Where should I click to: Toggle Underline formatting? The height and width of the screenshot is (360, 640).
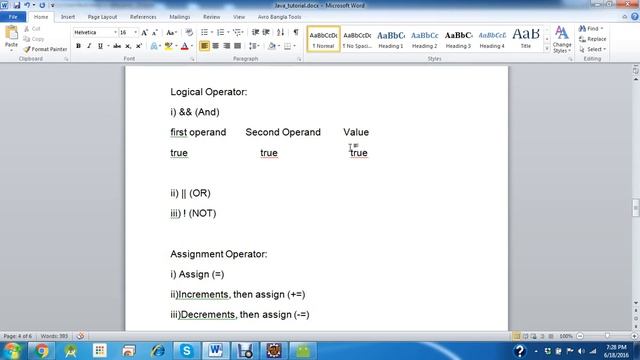[100, 46]
